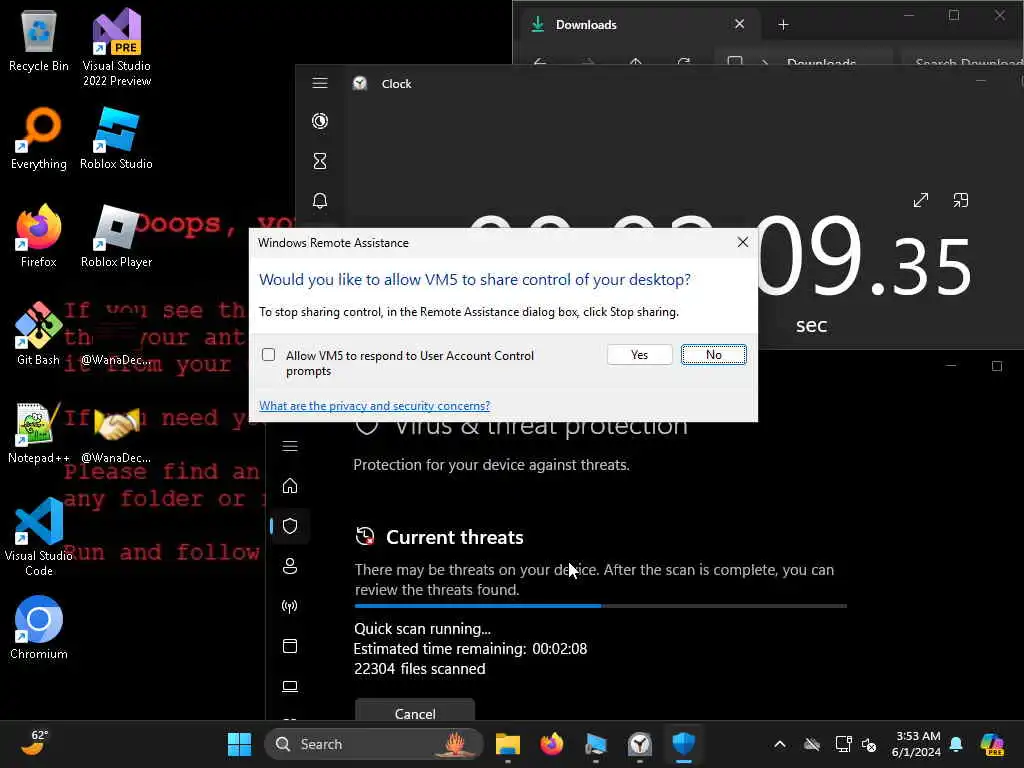The image size is (1024, 768).
Task: Add a new File Explorer tab
Action: pyautogui.click(x=784, y=25)
